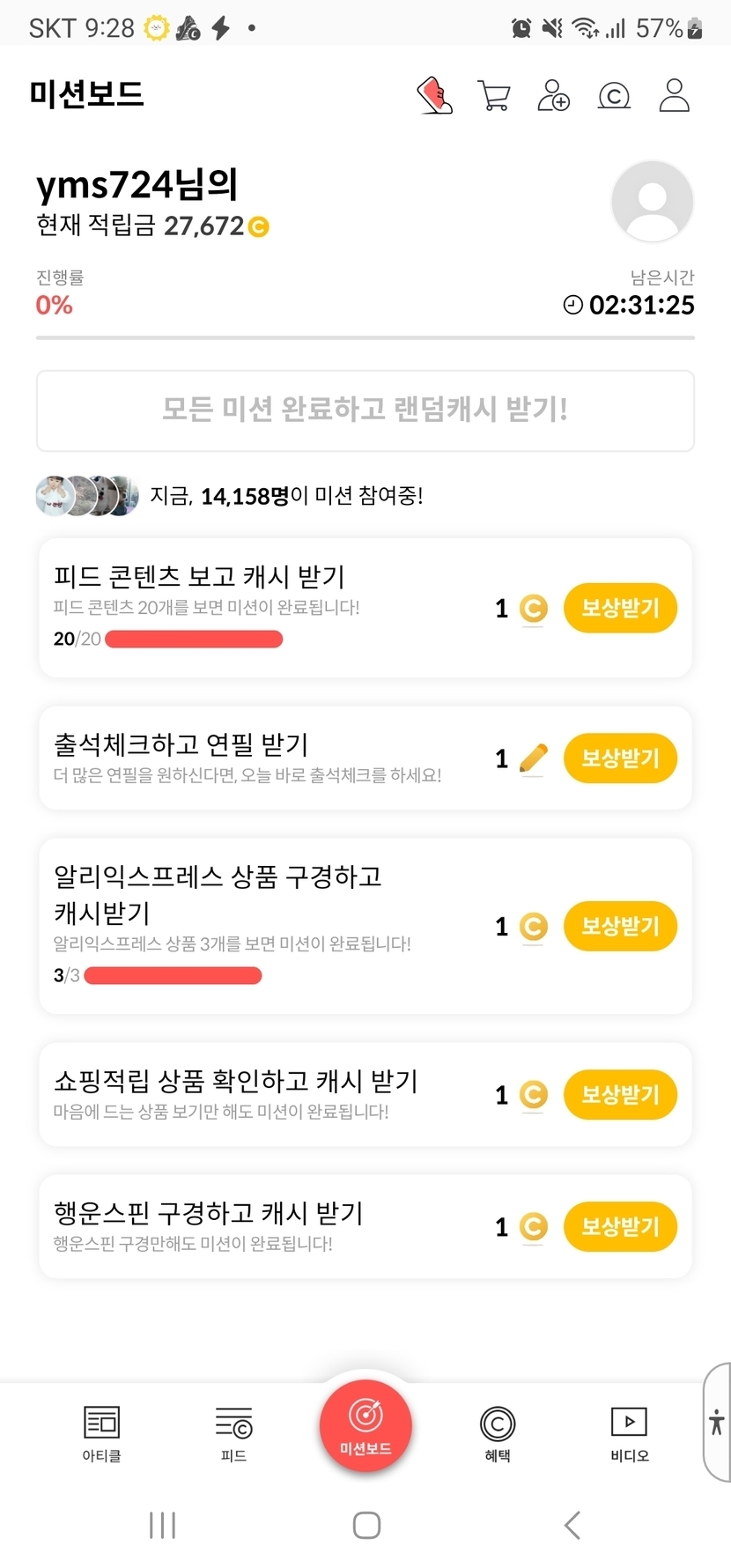The width and height of the screenshot is (731, 1568).
Task: Tap the accessibility floating button
Action: point(717,1422)
